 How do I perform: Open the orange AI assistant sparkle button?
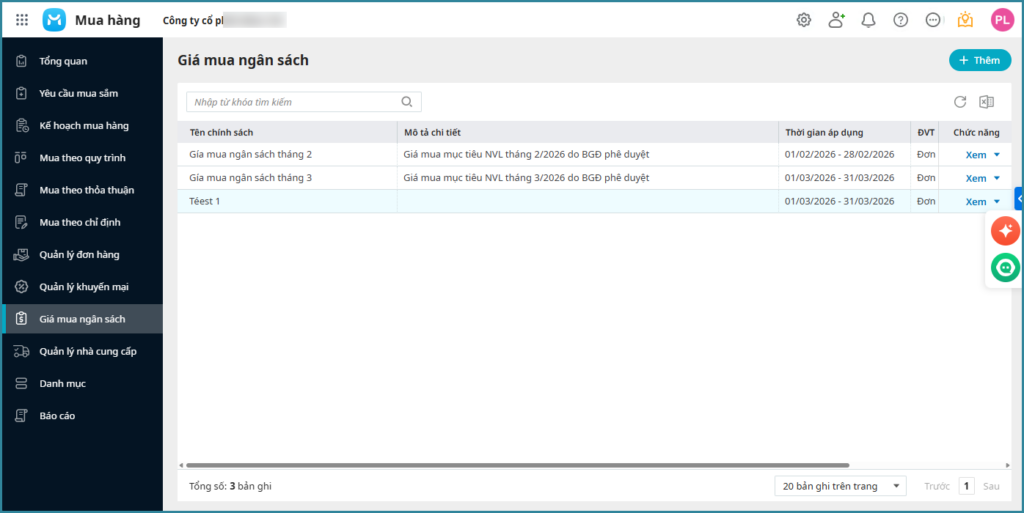pyautogui.click(x=1005, y=231)
